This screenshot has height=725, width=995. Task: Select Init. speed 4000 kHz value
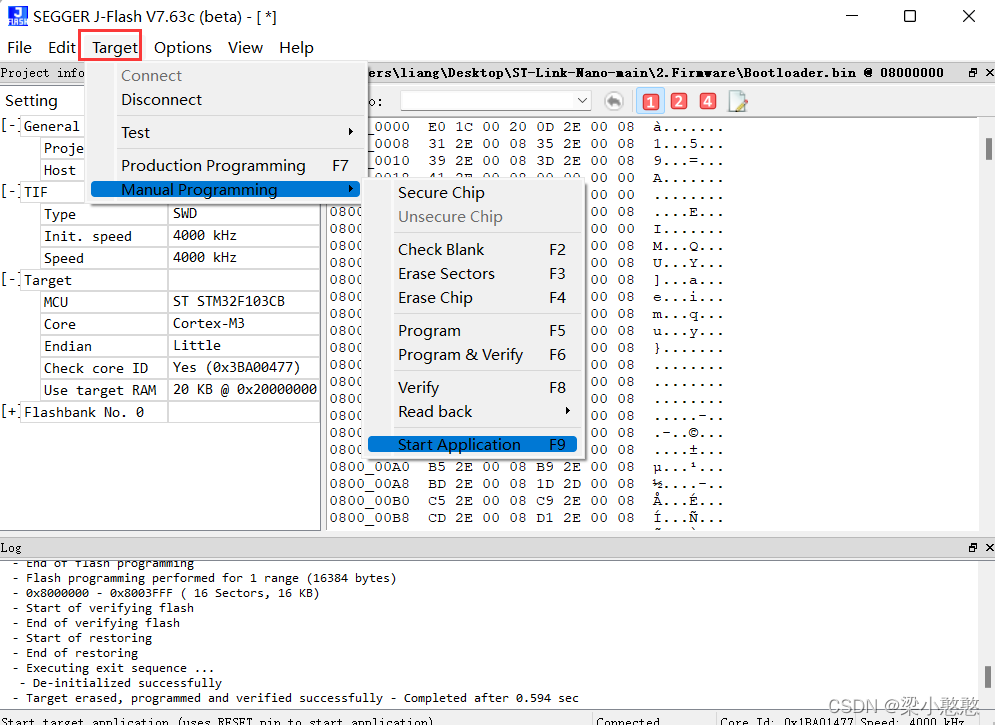pyautogui.click(x=244, y=235)
